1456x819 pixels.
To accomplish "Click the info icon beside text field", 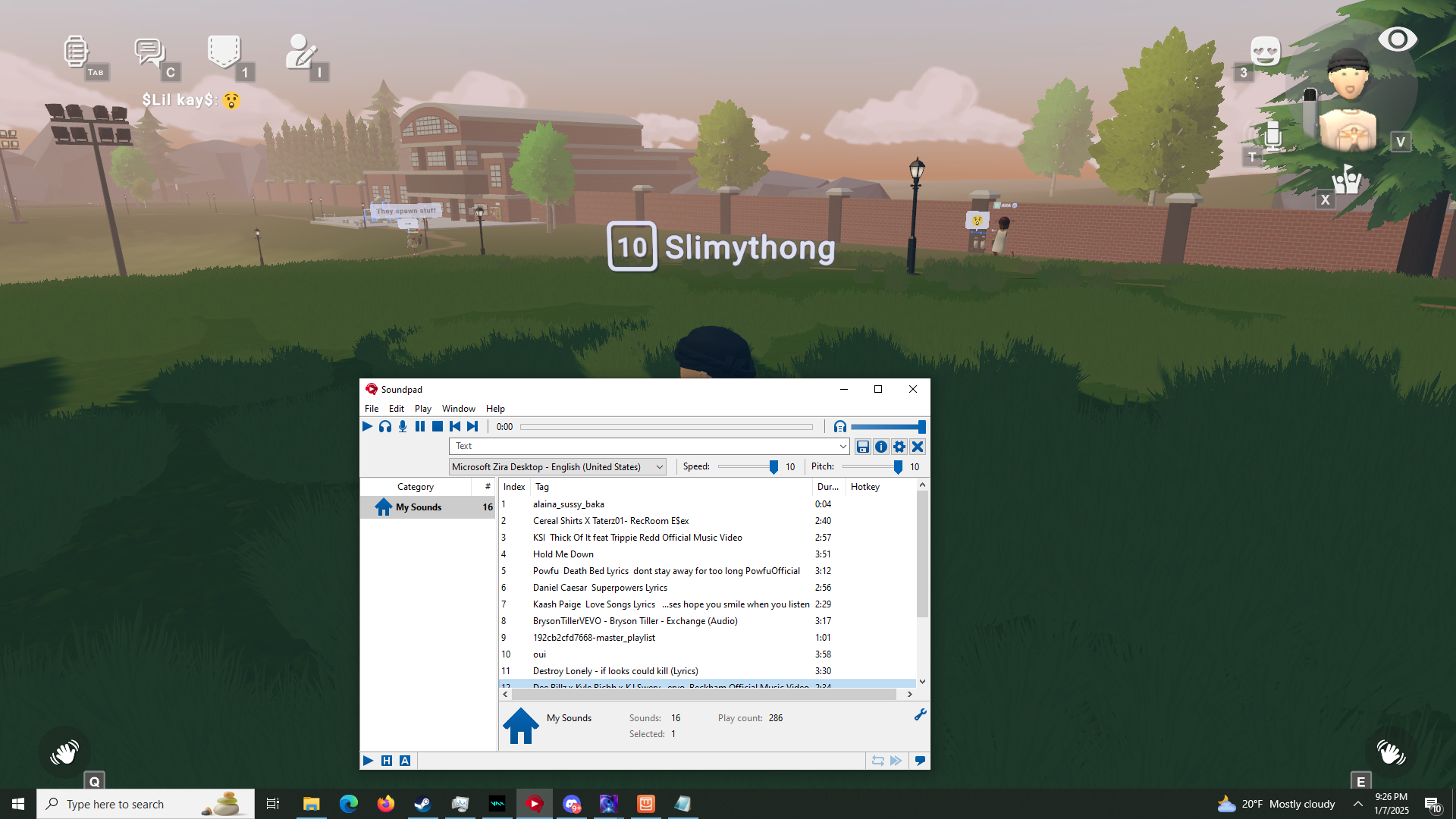I will (x=881, y=447).
